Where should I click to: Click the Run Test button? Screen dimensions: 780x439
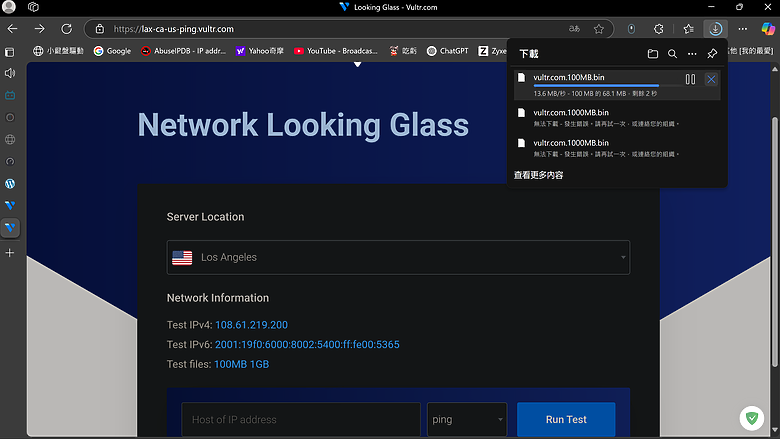(566, 420)
